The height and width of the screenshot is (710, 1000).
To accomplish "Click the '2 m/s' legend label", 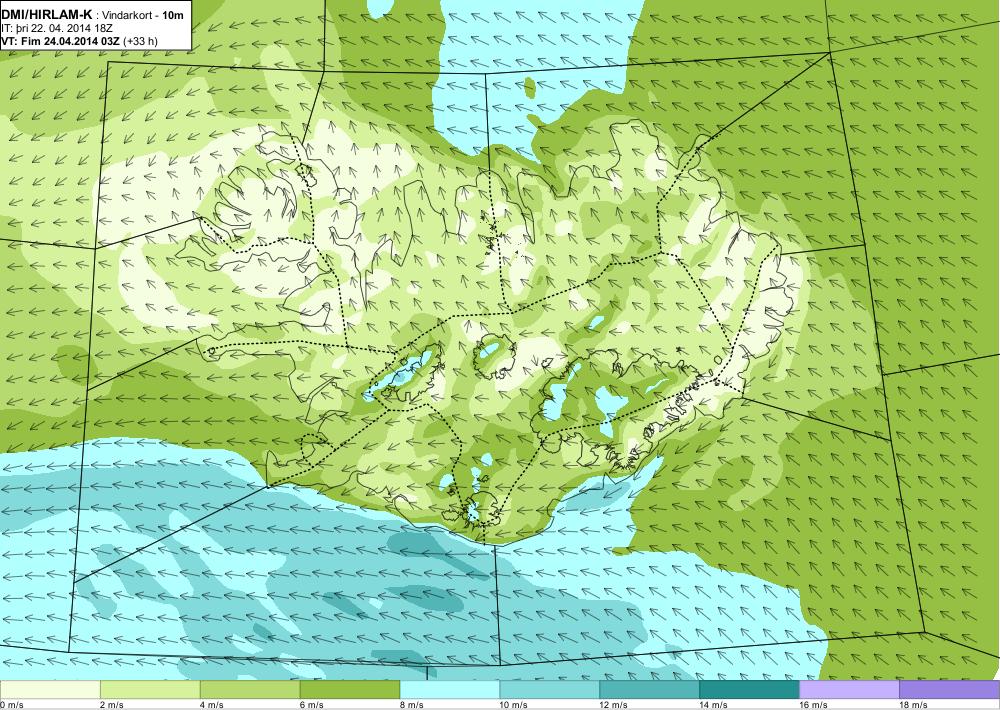I will [x=112, y=705].
